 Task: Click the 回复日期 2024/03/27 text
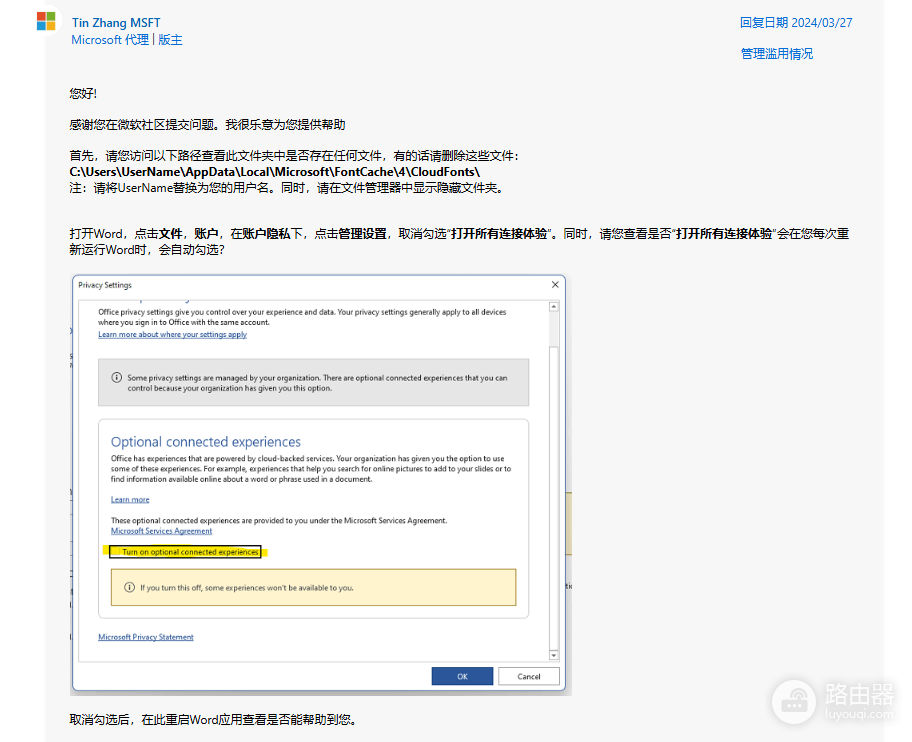(x=796, y=23)
